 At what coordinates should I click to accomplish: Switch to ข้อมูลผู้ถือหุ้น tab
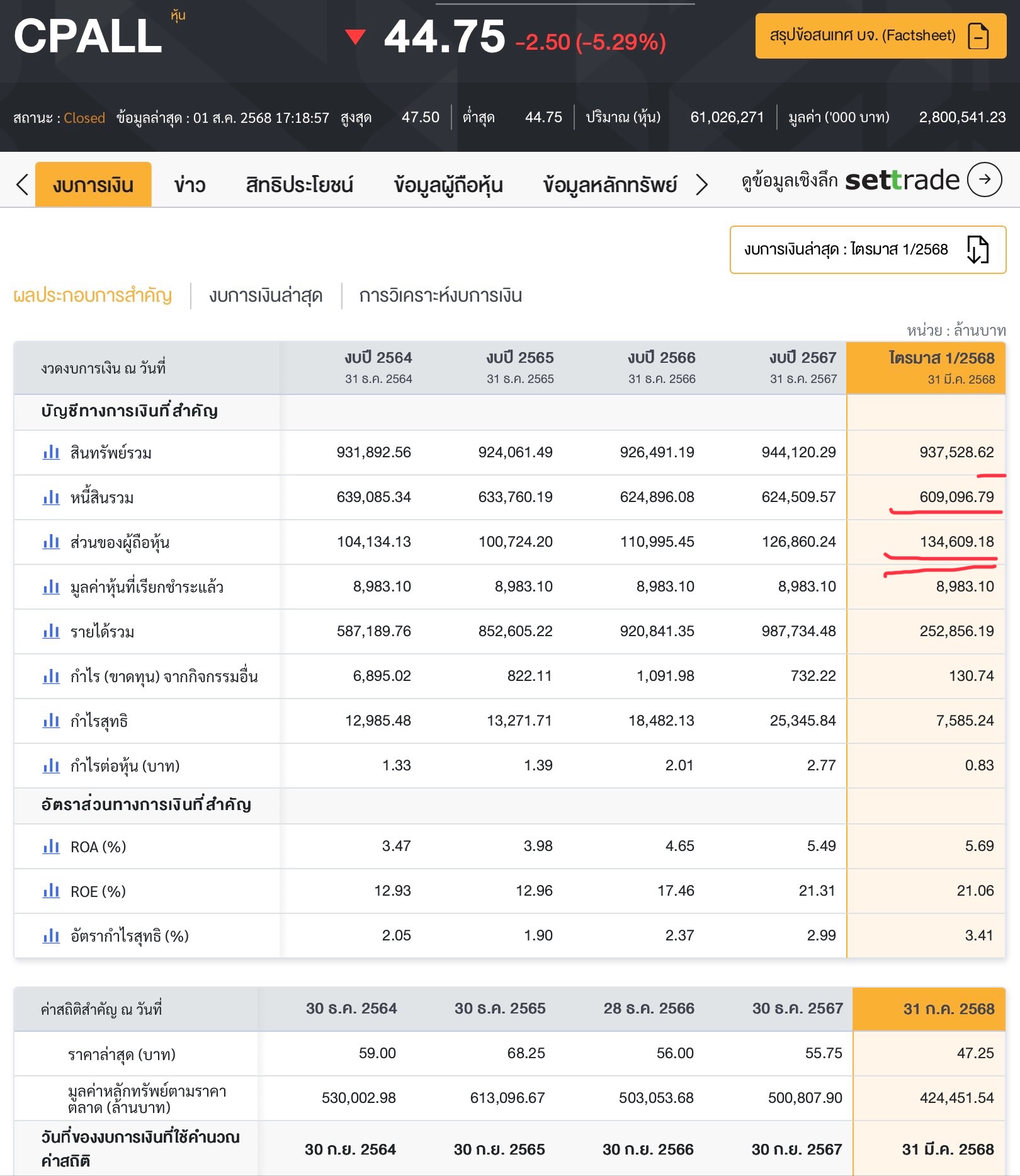448,185
